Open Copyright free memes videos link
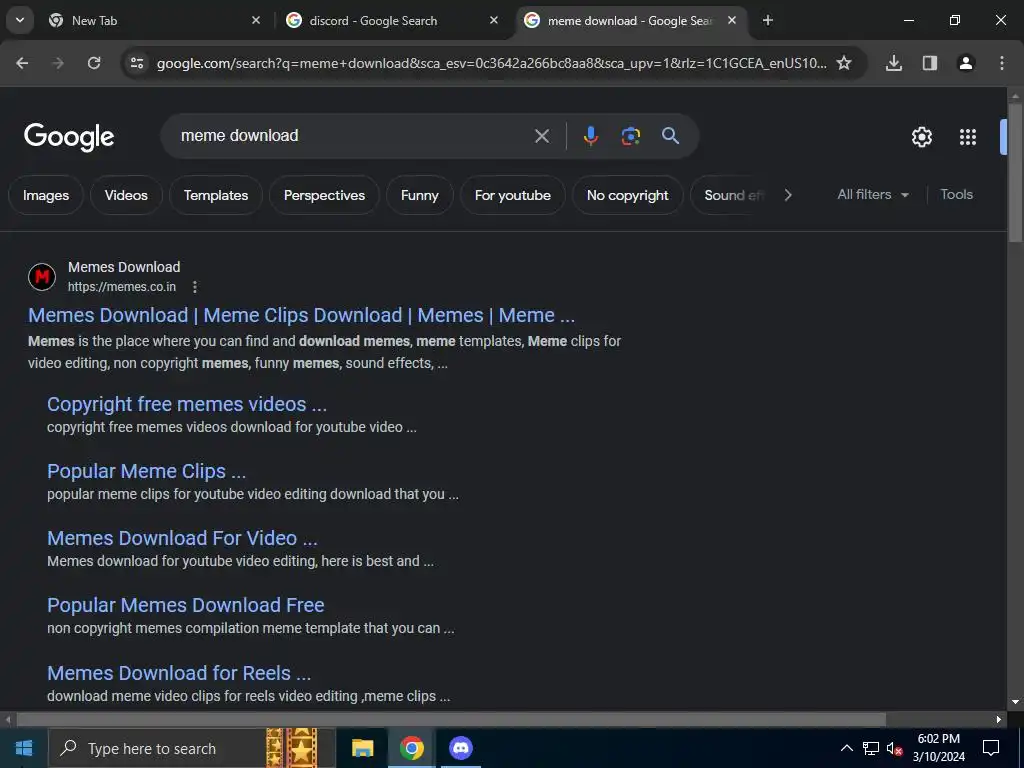1024x768 pixels. click(187, 404)
